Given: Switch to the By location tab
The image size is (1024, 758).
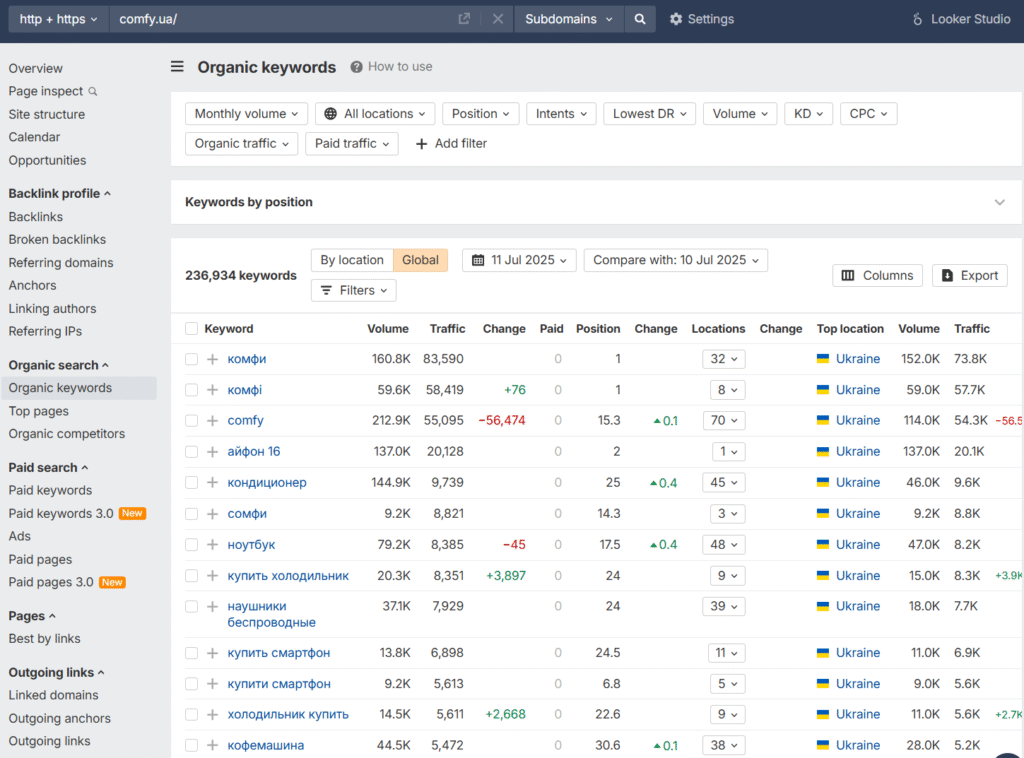Looking at the screenshot, I should click(x=351, y=260).
